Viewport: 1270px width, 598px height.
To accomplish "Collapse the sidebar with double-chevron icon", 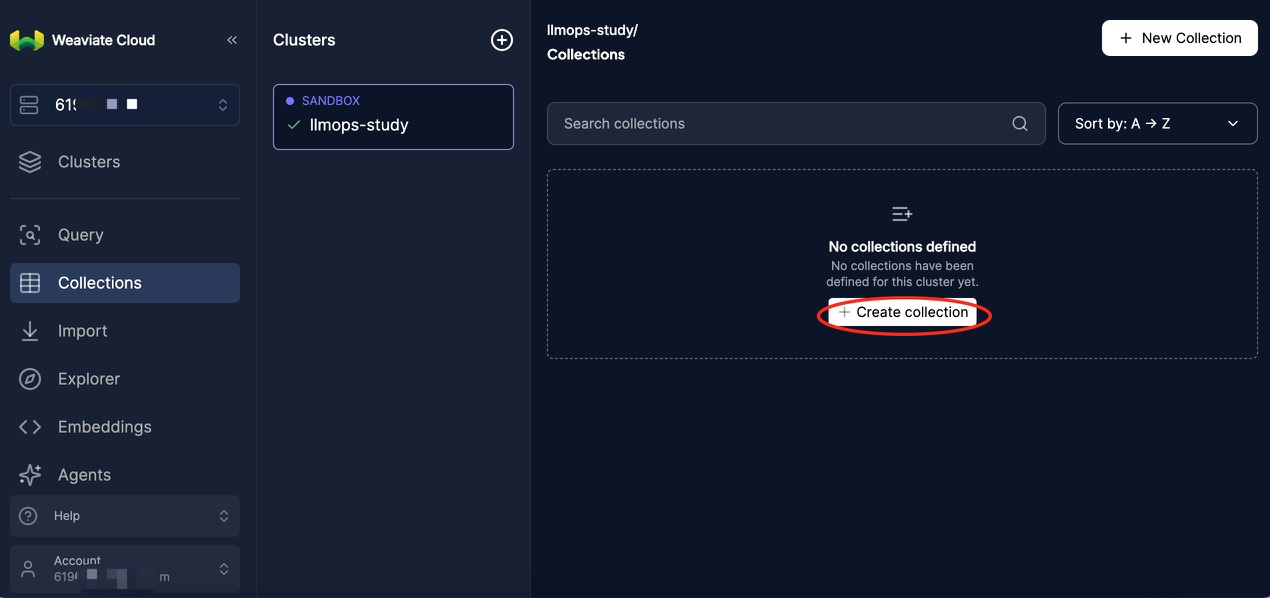I will pos(232,40).
